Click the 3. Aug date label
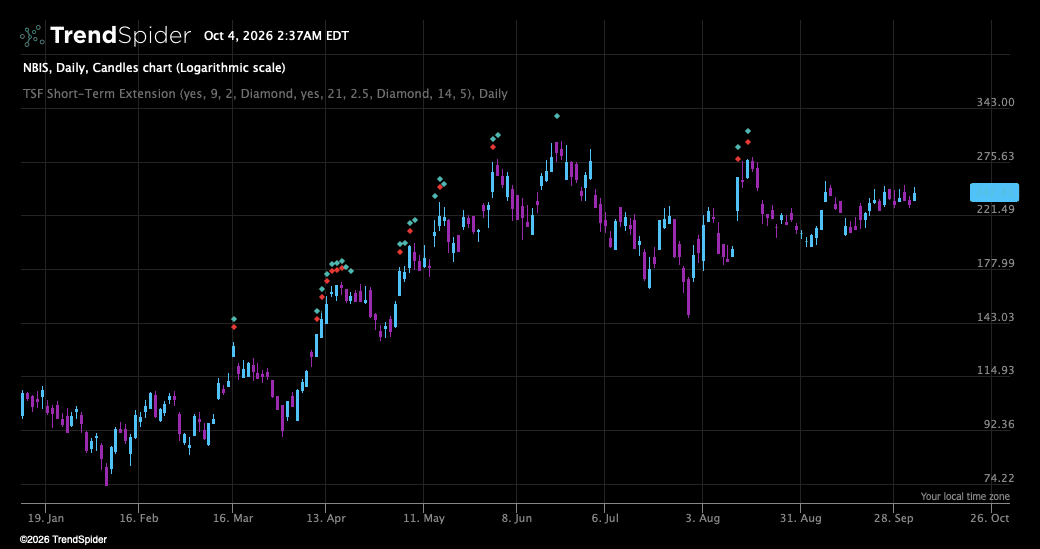Image resolution: width=1040 pixels, height=549 pixels. [701, 518]
